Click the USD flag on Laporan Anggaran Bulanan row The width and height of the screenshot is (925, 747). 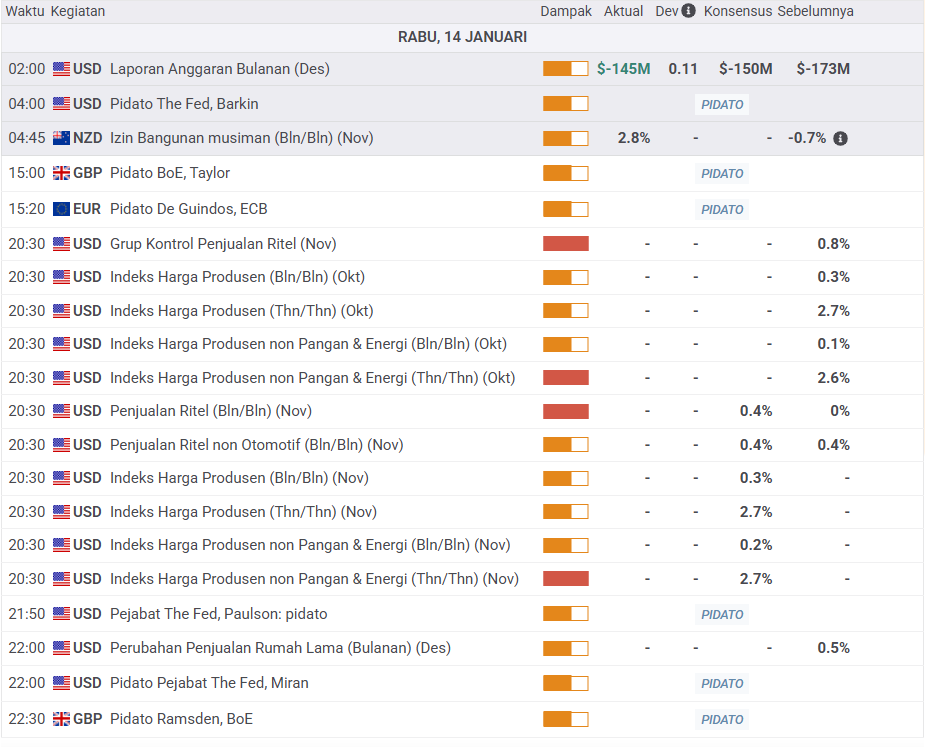[x=62, y=69]
